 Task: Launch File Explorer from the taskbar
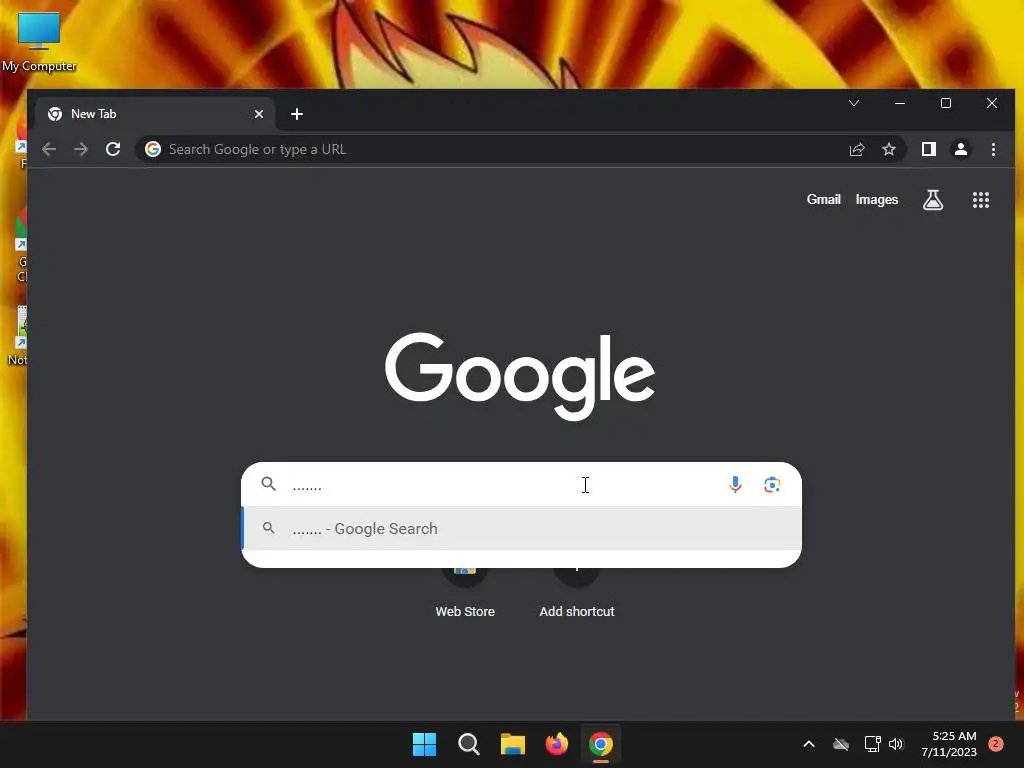click(x=513, y=744)
